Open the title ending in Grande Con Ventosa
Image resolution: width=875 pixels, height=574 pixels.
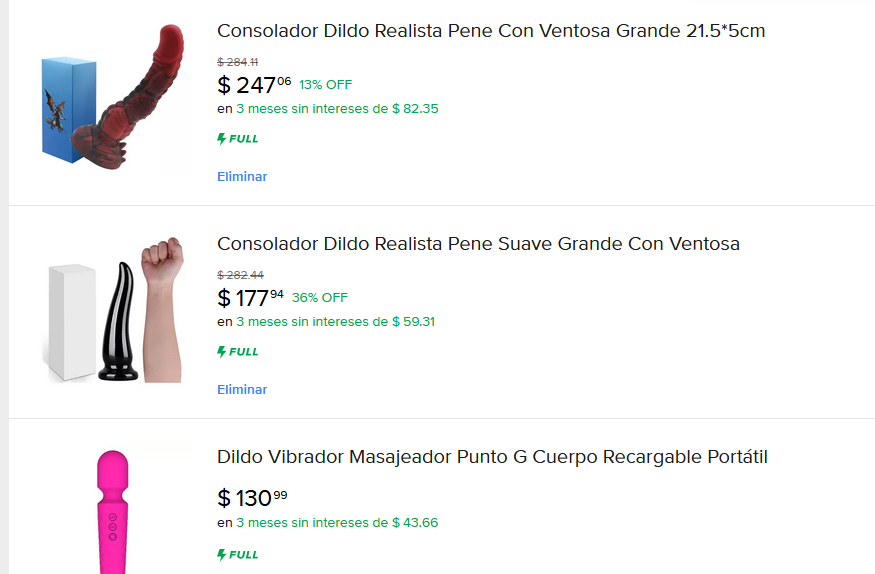click(x=478, y=244)
